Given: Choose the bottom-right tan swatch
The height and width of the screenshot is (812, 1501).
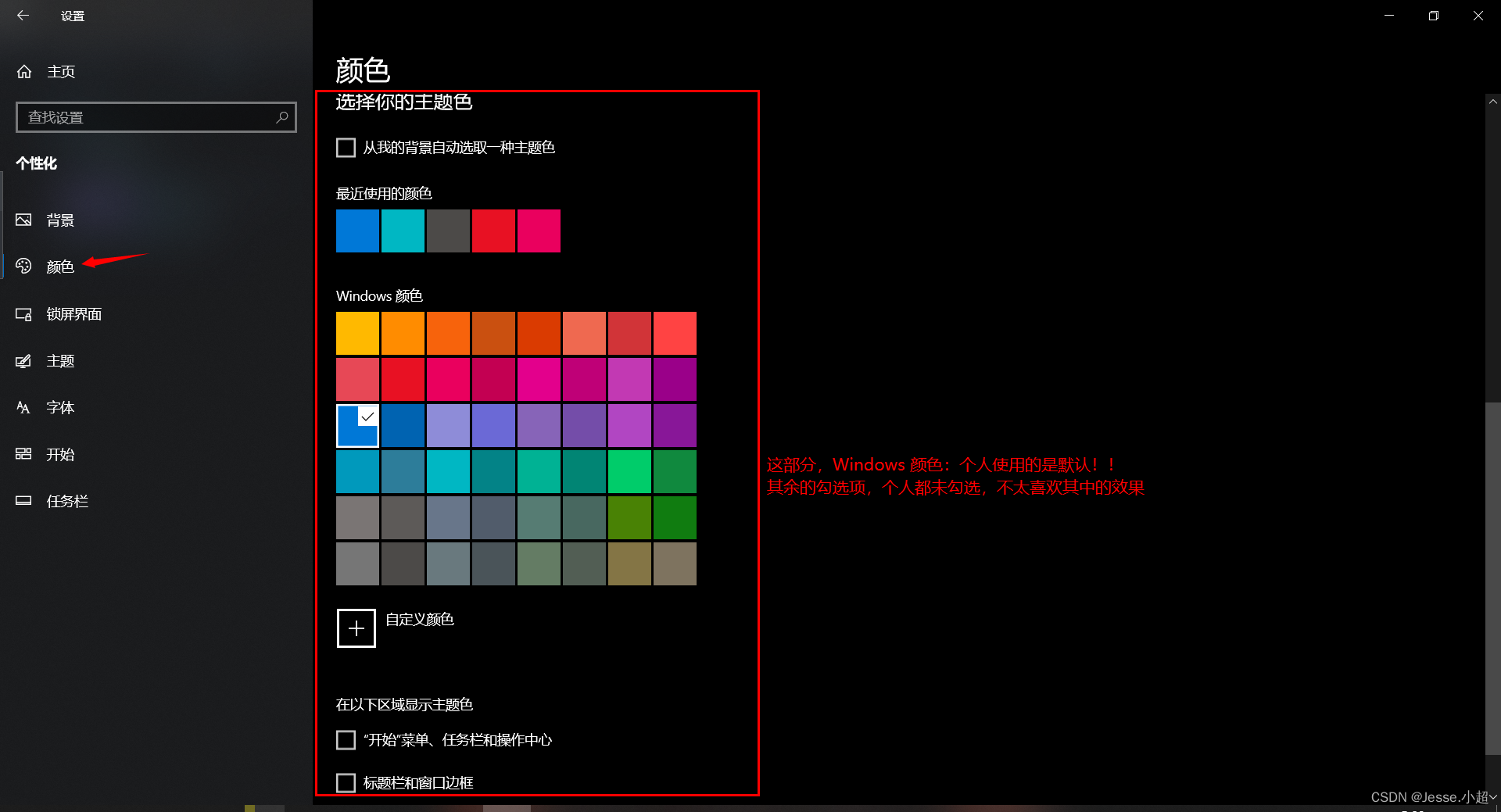Looking at the screenshot, I should [x=675, y=563].
